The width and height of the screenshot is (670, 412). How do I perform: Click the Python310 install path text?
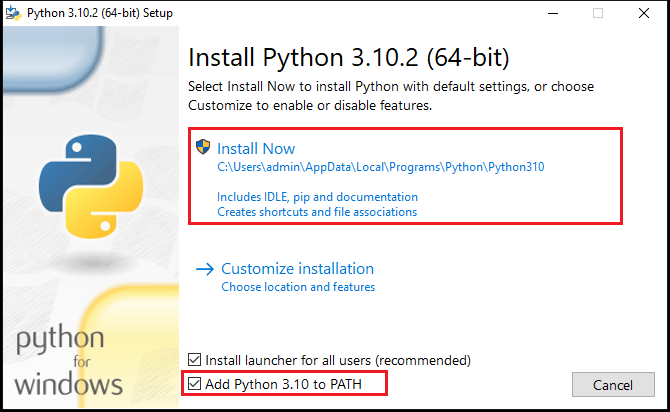click(381, 167)
